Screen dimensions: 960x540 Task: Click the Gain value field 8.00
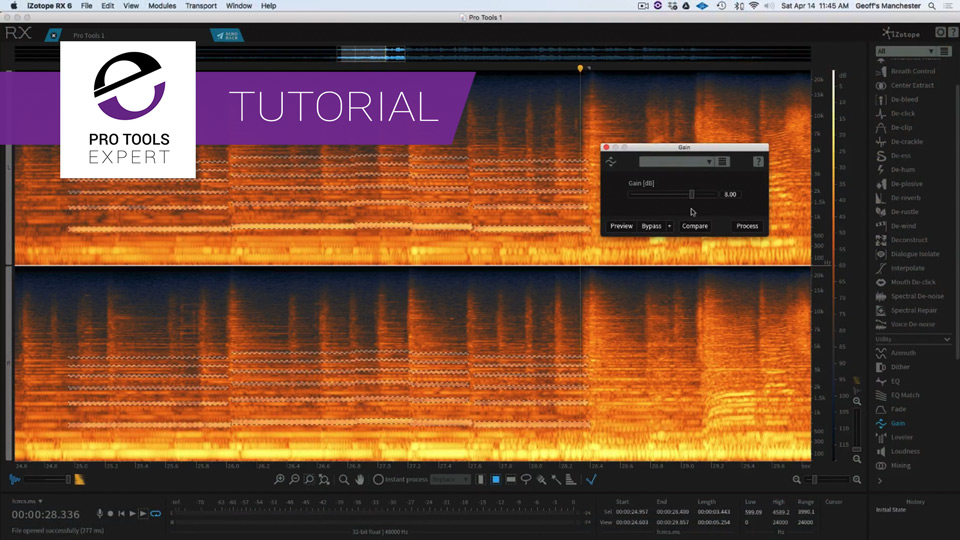point(730,195)
